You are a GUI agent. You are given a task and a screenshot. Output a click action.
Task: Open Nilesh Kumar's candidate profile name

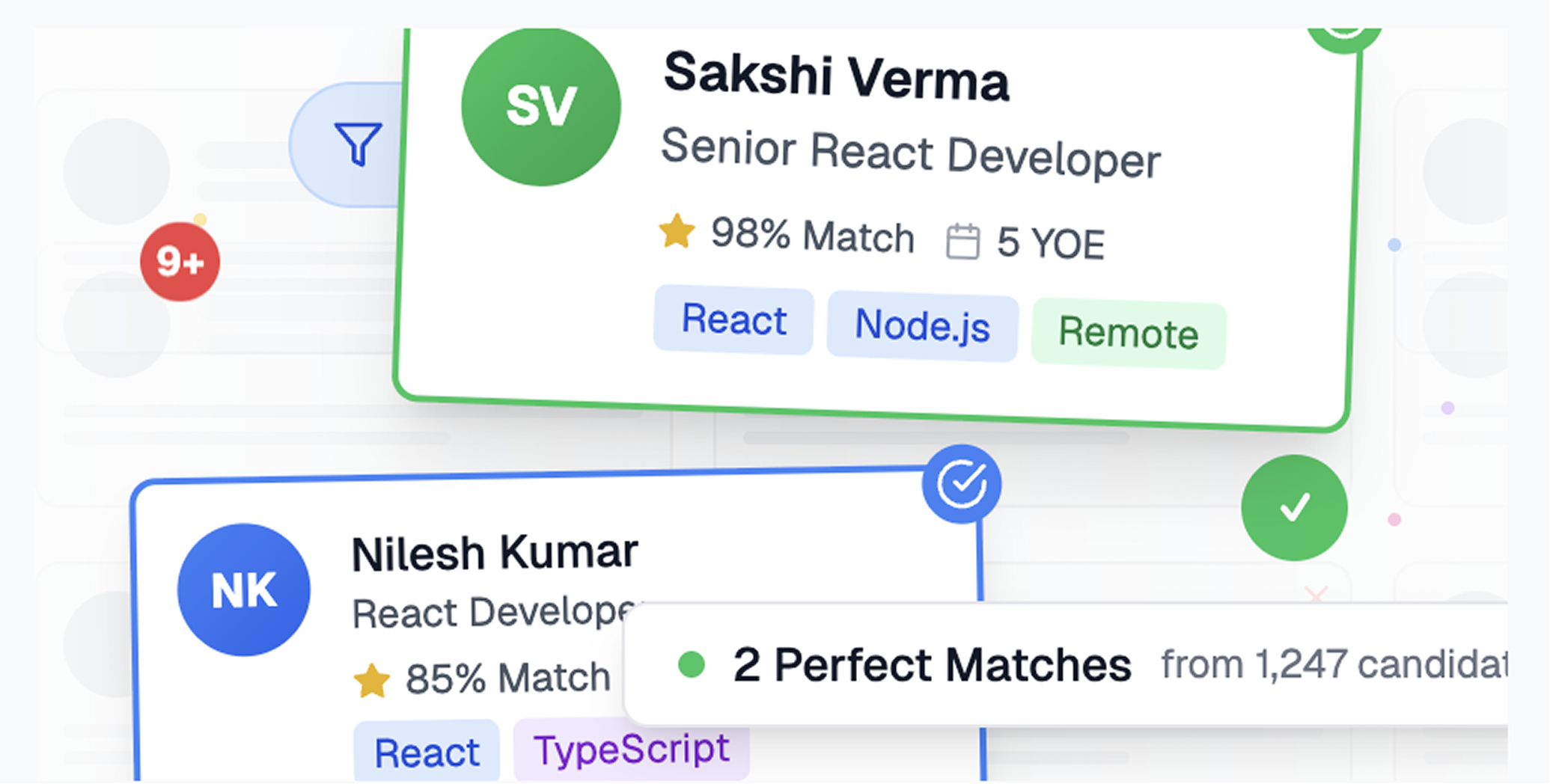coord(495,554)
